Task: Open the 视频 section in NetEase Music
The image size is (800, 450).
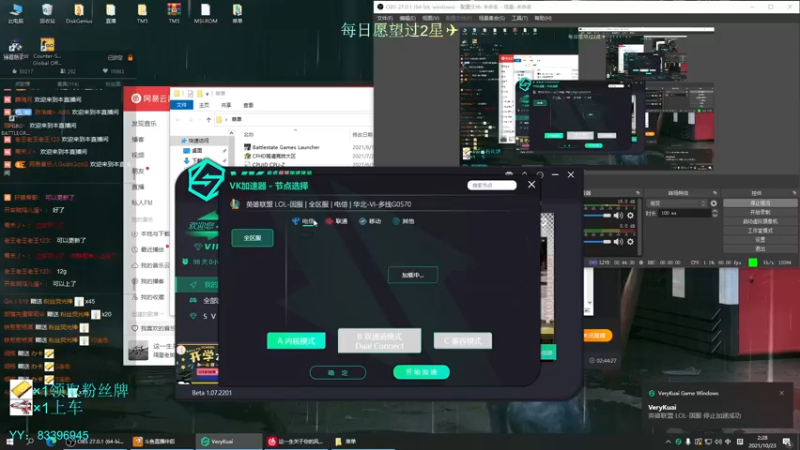Action: point(138,155)
